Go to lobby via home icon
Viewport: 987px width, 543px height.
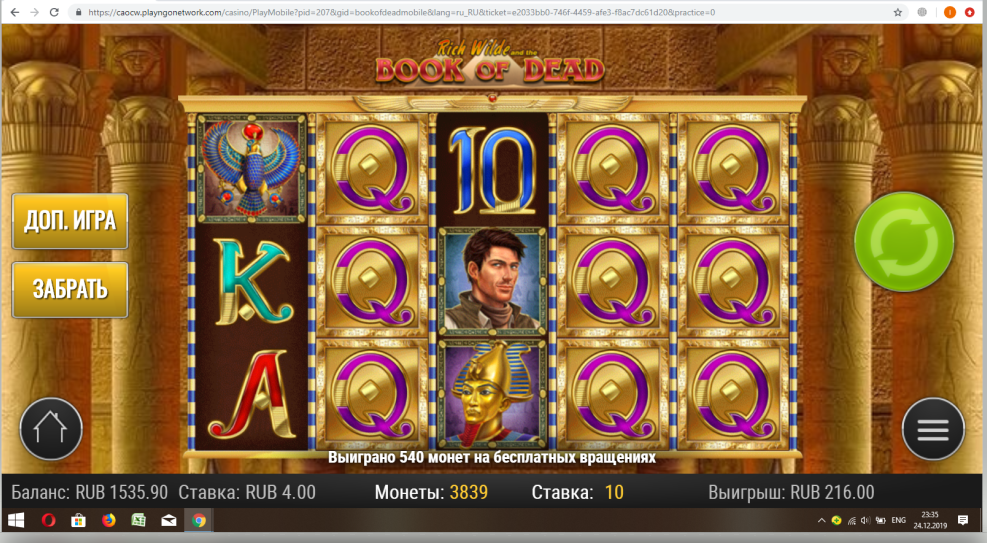pyautogui.click(x=51, y=429)
